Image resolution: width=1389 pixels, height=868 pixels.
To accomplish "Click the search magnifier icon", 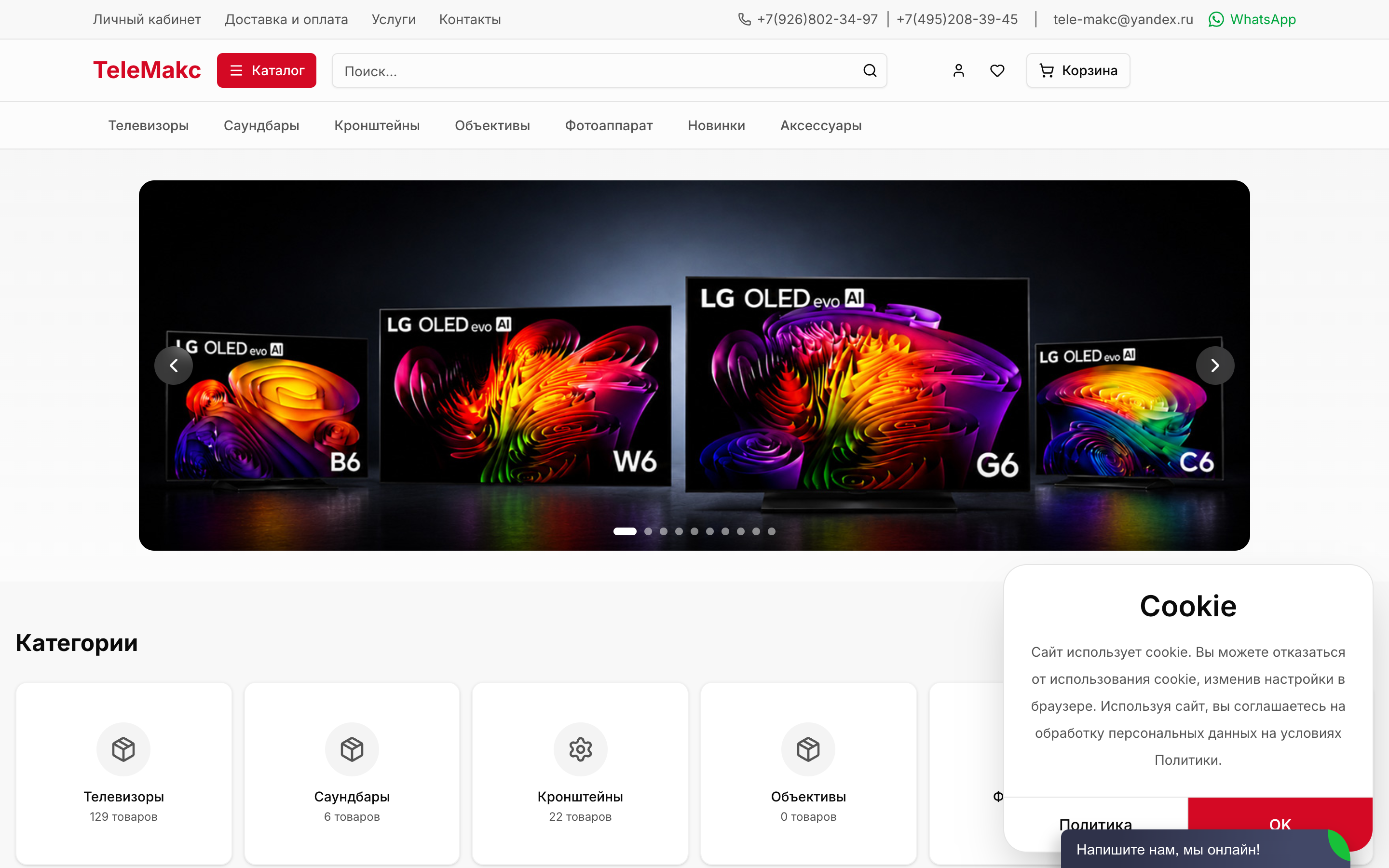I will [x=870, y=70].
